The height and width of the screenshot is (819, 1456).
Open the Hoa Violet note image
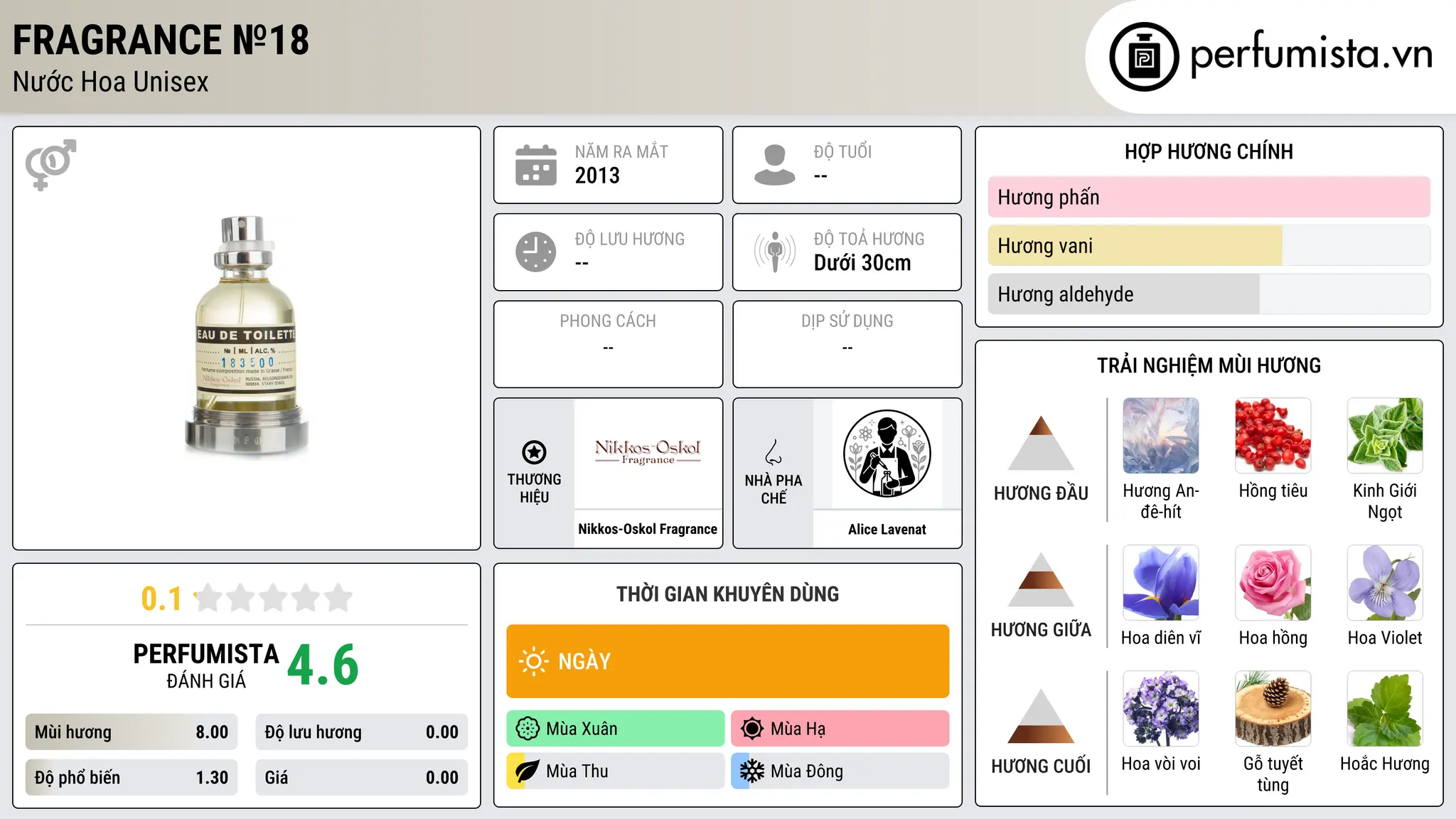(x=1385, y=583)
